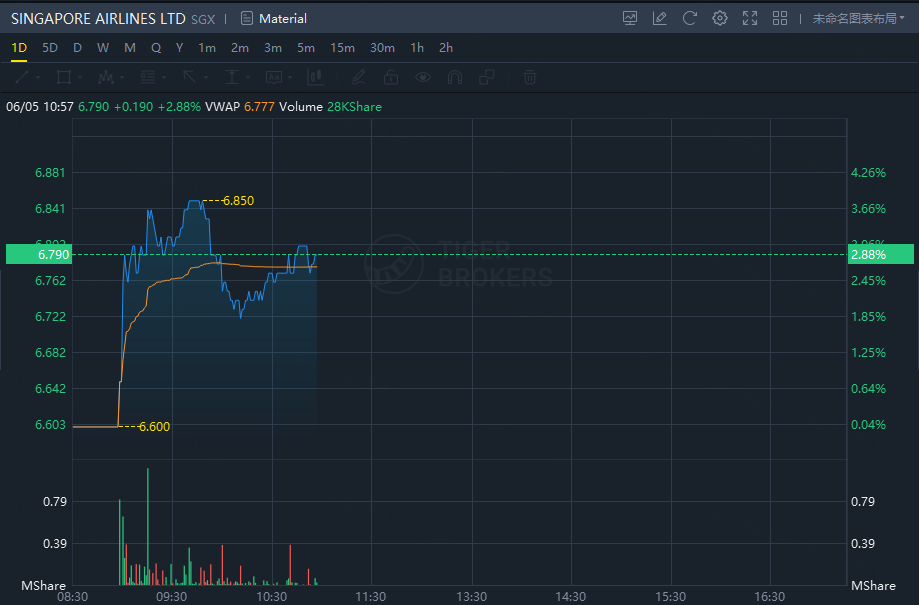
Task: Open the multi-chart grid layout icon
Action: coord(780,18)
